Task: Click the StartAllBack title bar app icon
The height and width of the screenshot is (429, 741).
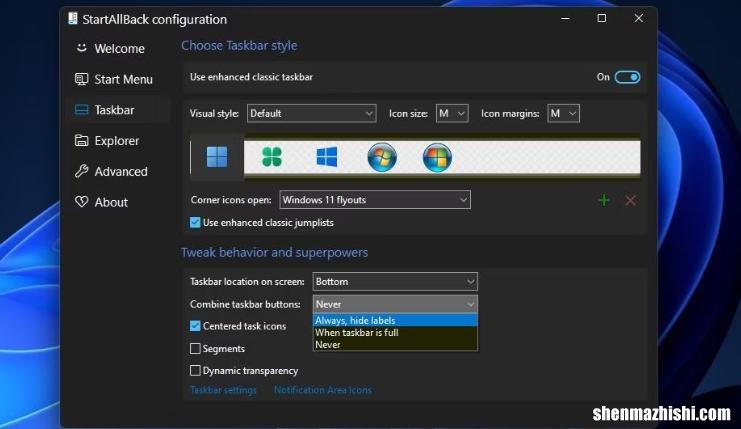Action: point(73,19)
